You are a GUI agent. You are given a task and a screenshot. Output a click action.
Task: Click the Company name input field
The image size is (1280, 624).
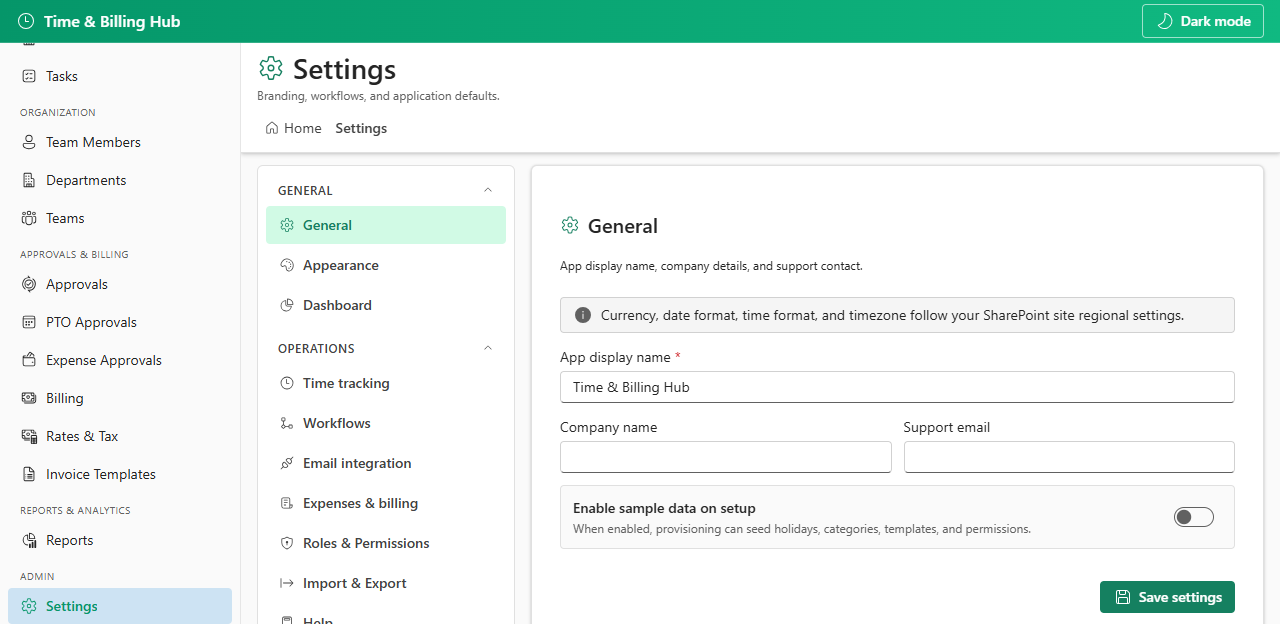(x=725, y=457)
